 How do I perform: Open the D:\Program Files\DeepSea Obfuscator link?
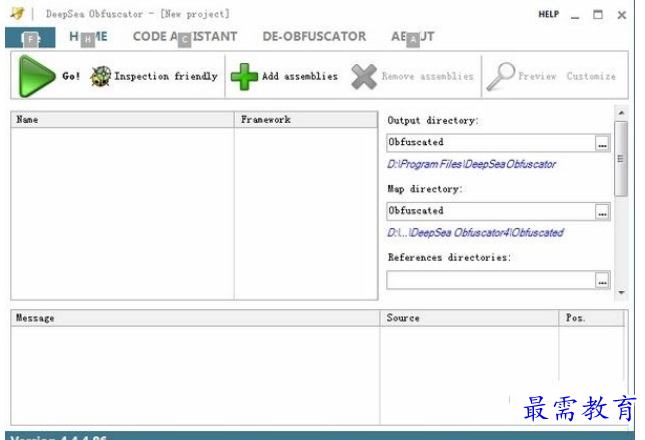pyautogui.click(x=471, y=164)
